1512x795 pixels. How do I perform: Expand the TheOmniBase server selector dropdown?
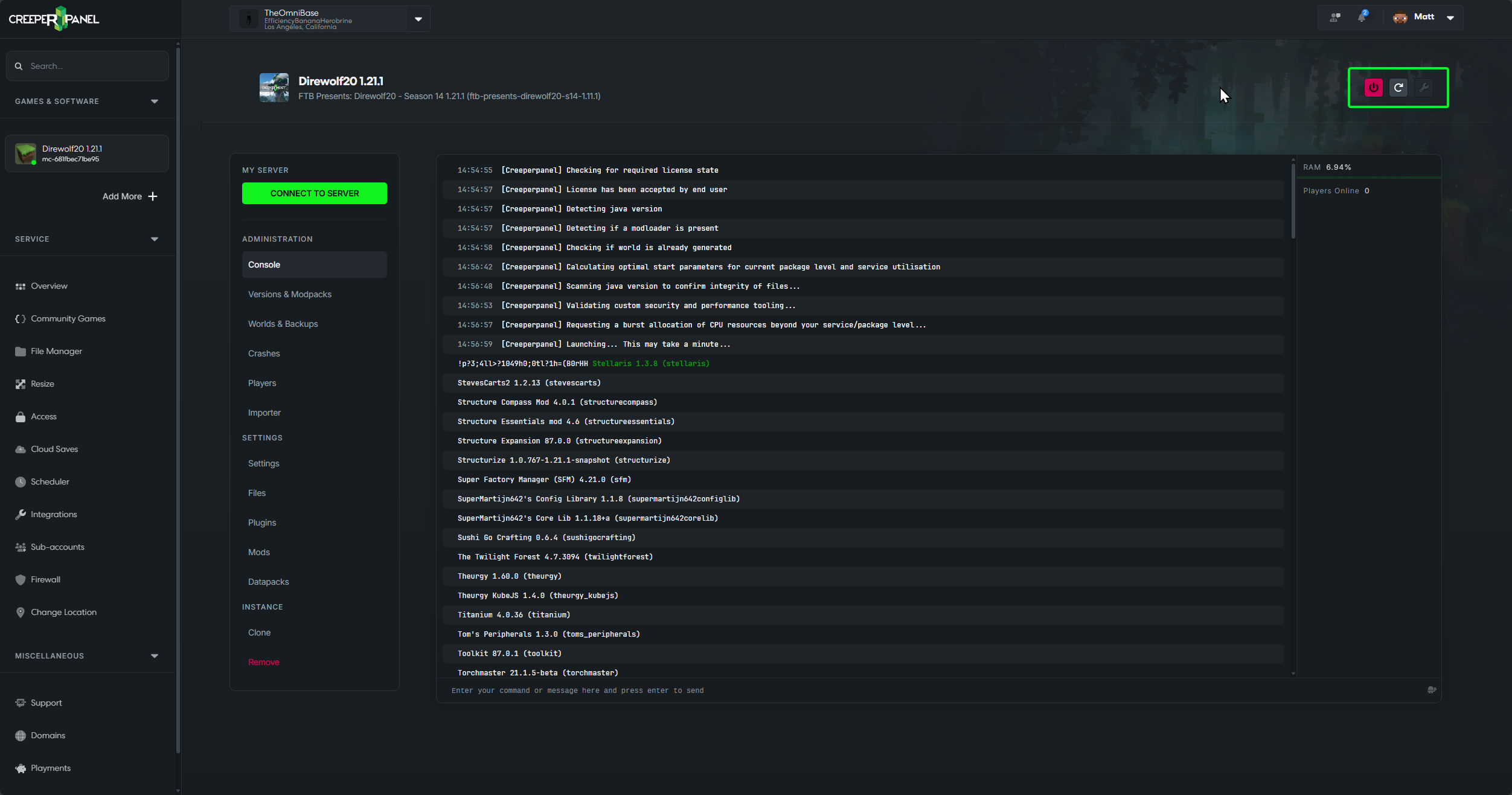418,19
